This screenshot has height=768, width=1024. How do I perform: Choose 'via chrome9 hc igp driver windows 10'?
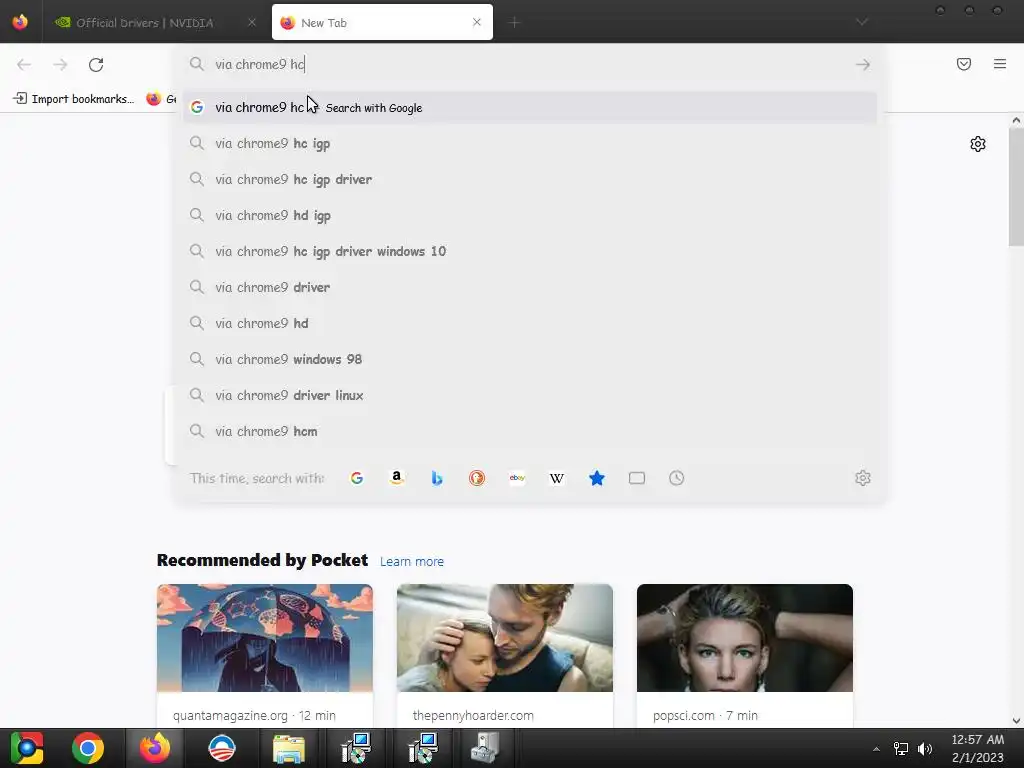pyautogui.click(x=530, y=251)
